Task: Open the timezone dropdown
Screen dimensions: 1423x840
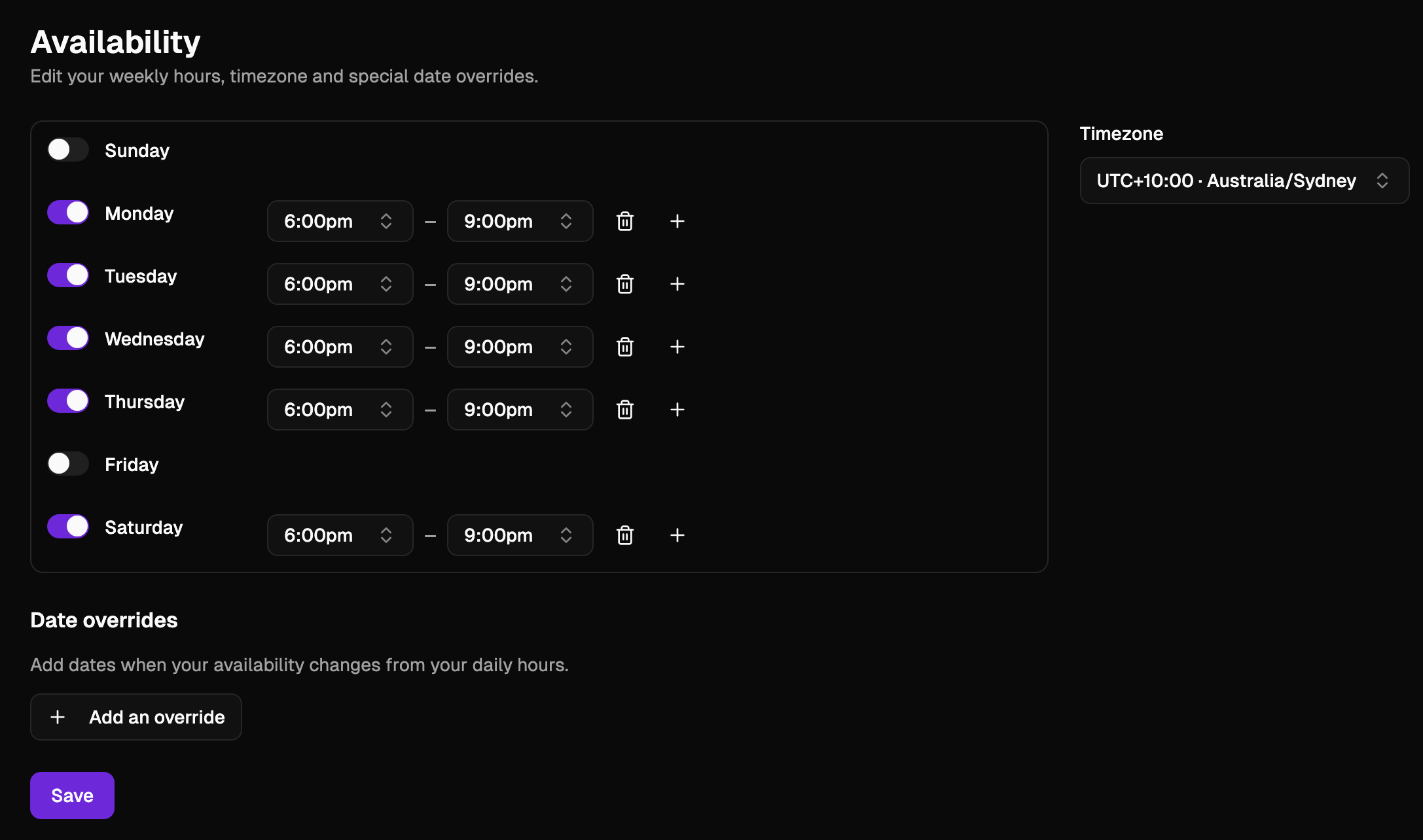Action: click(1243, 181)
